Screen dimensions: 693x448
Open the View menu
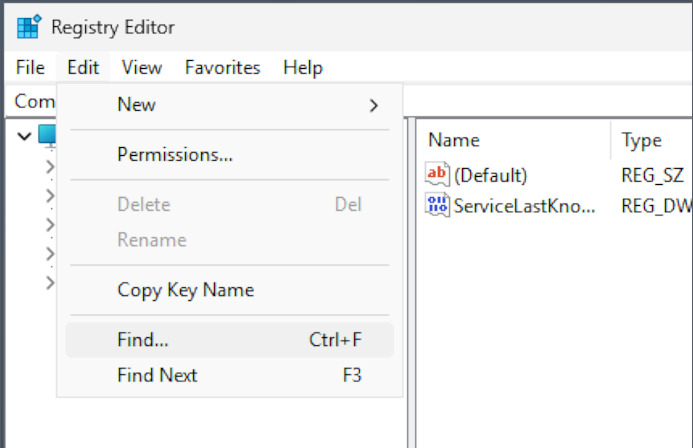coord(142,68)
